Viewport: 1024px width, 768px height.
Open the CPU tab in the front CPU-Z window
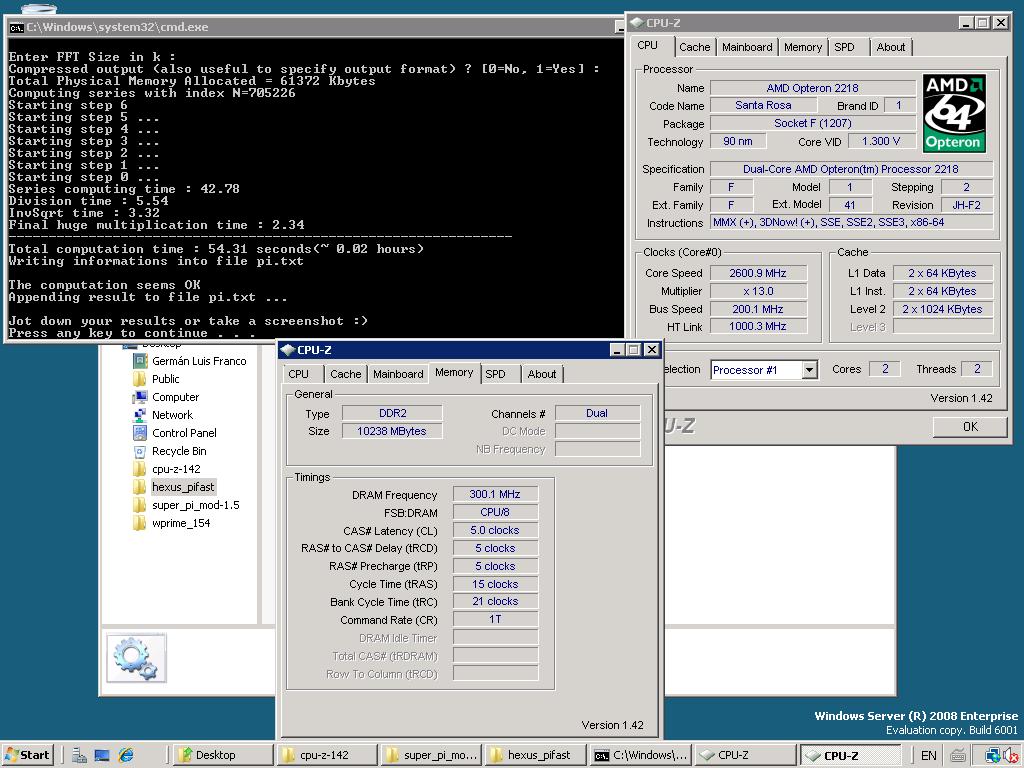pyautogui.click(x=298, y=374)
